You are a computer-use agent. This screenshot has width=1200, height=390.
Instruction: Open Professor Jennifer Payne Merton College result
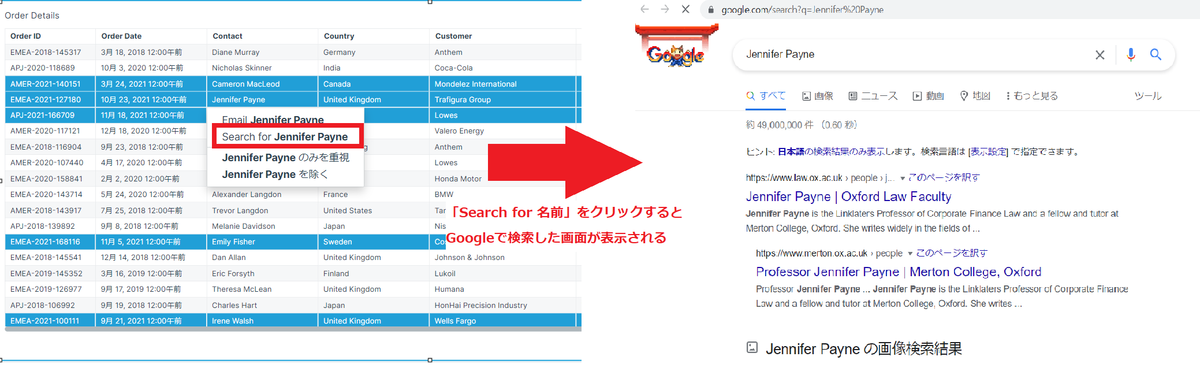[899, 271]
